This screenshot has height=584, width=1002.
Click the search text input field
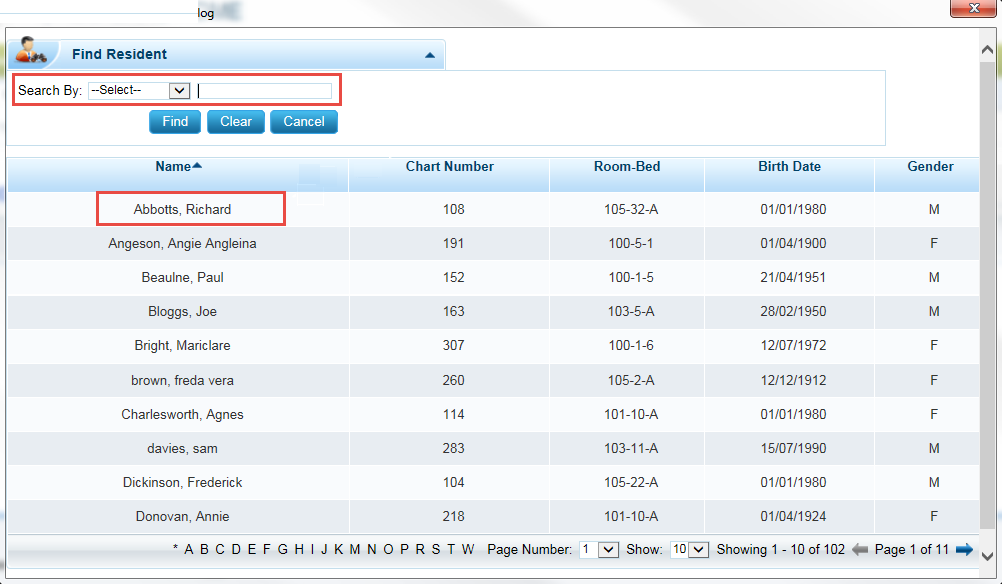point(265,91)
